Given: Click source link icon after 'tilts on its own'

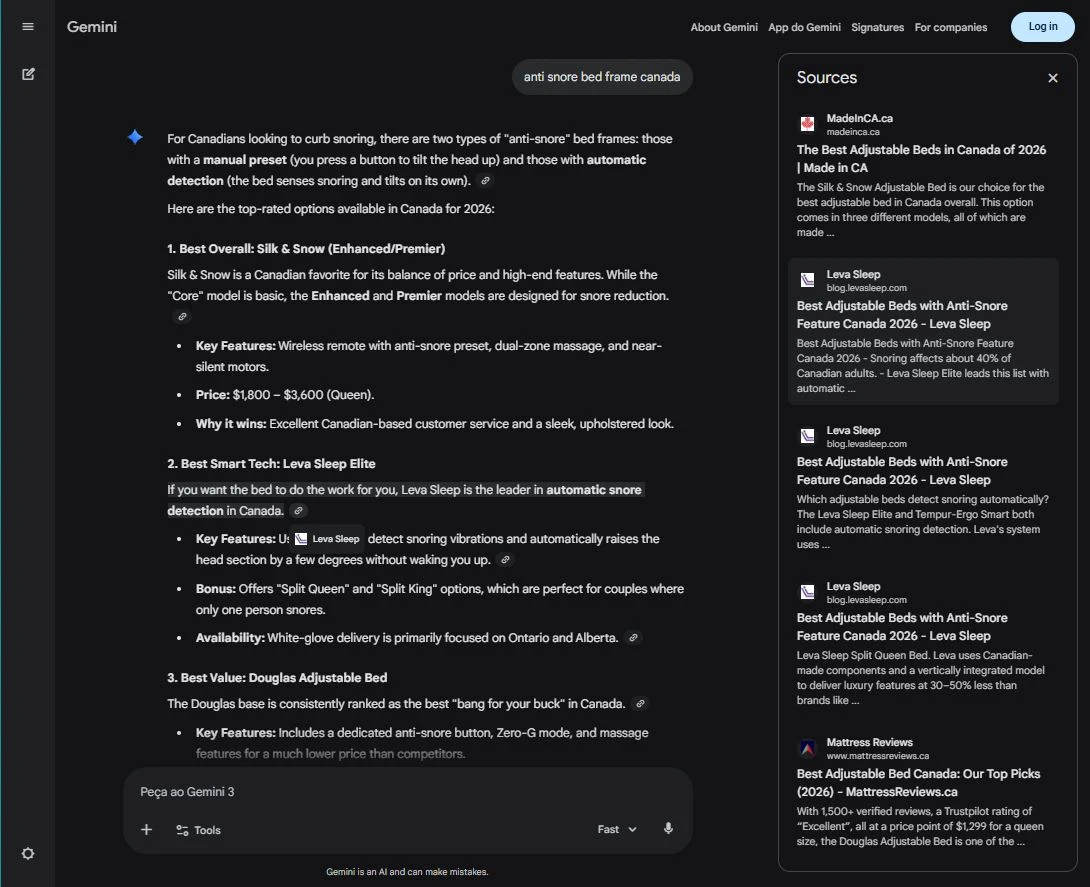Looking at the screenshot, I should tap(485, 181).
